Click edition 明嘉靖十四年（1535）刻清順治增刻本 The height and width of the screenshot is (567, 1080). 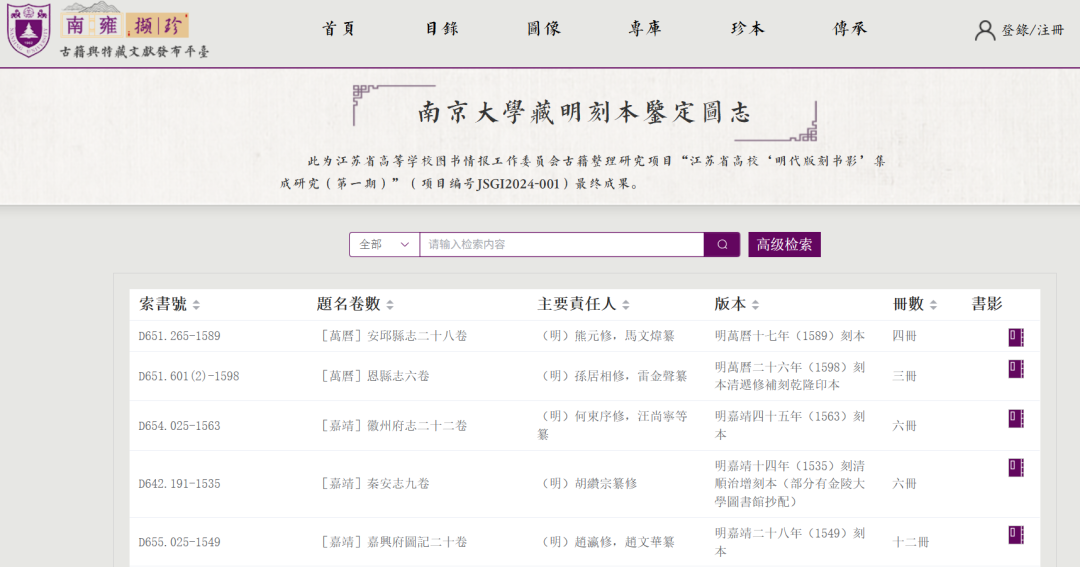[789, 484]
